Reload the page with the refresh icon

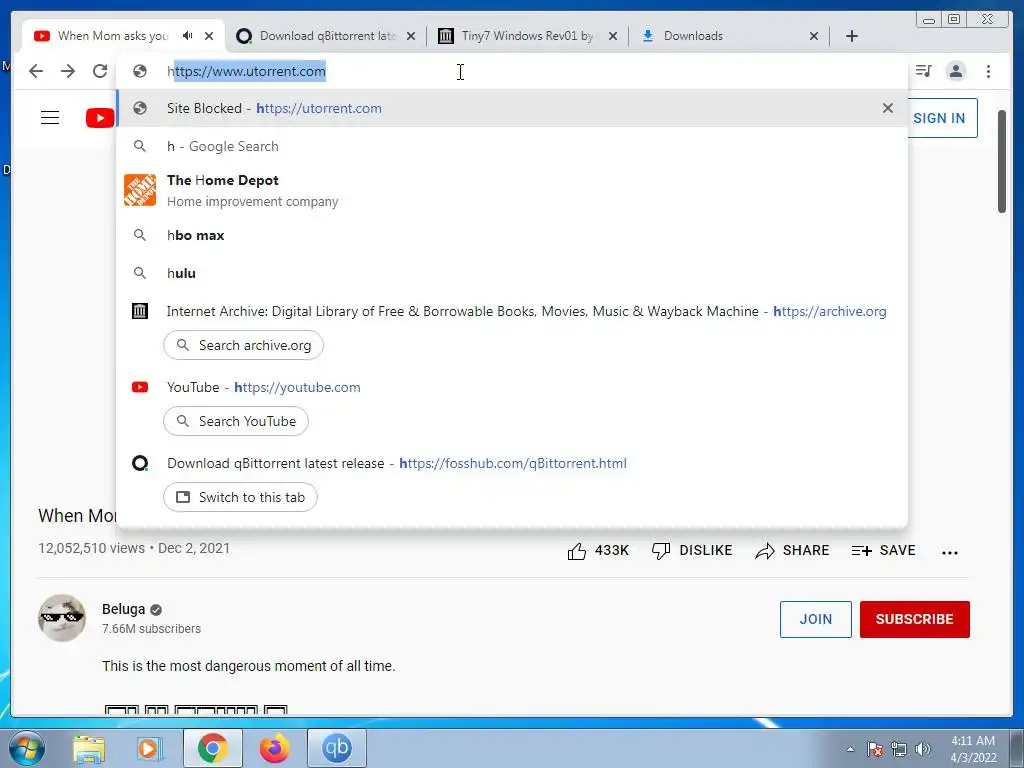tap(100, 71)
